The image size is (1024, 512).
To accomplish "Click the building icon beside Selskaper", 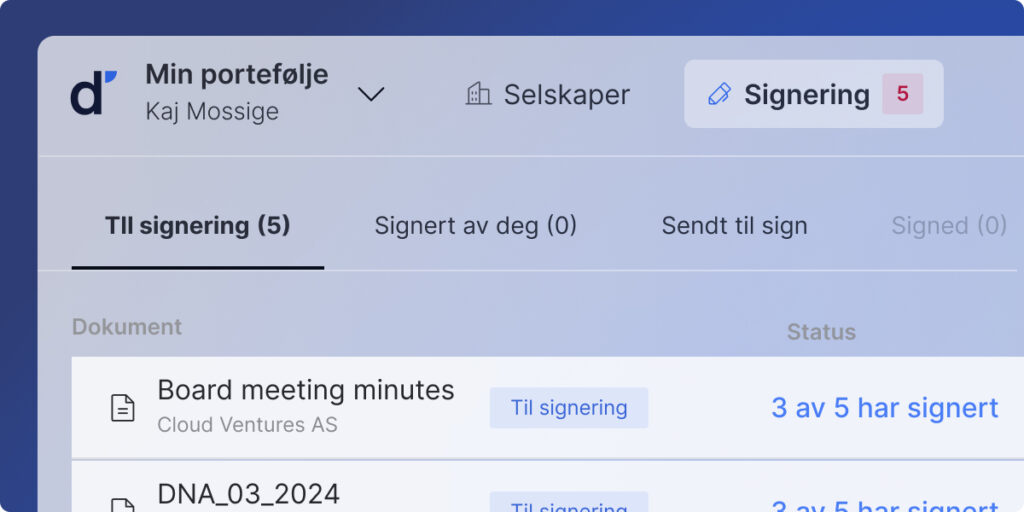I will click(x=478, y=94).
